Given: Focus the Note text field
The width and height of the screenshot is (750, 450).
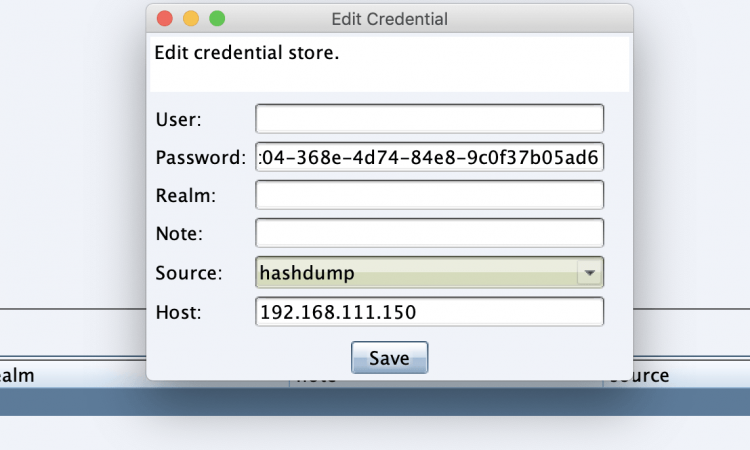Looking at the screenshot, I should (x=430, y=233).
